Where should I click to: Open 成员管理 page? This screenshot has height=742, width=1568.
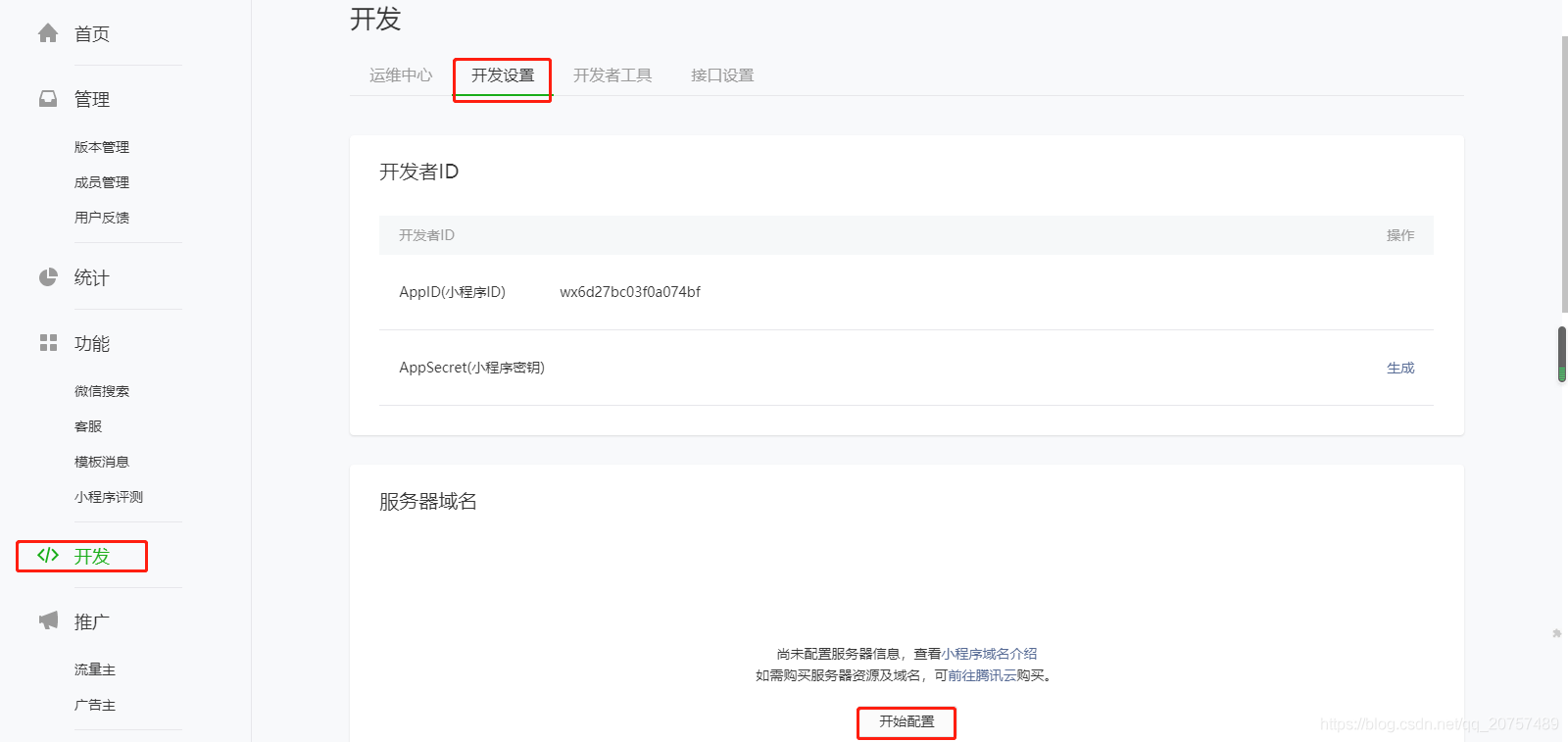pyautogui.click(x=102, y=182)
